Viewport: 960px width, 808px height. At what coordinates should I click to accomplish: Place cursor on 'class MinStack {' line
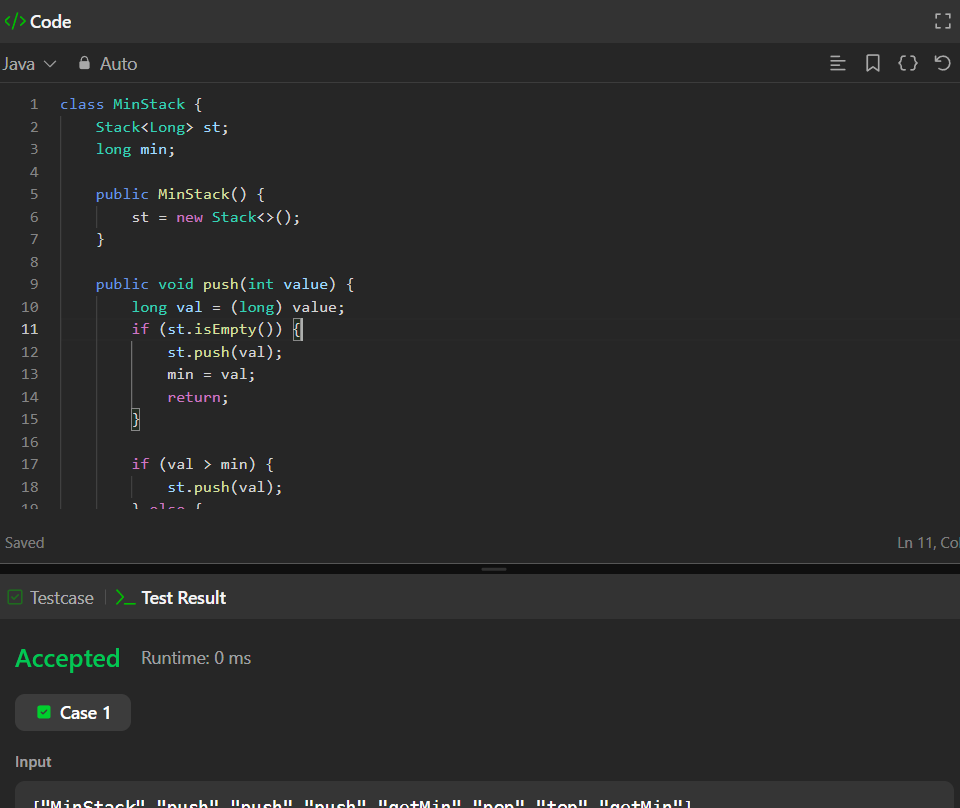coord(131,104)
